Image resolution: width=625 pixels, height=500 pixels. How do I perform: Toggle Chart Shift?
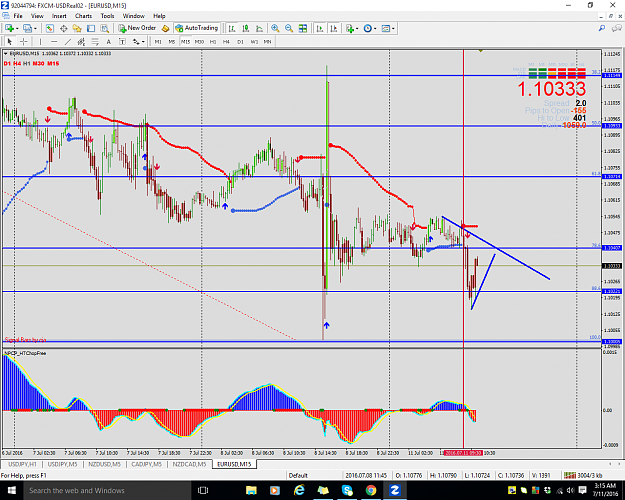pos(334,28)
